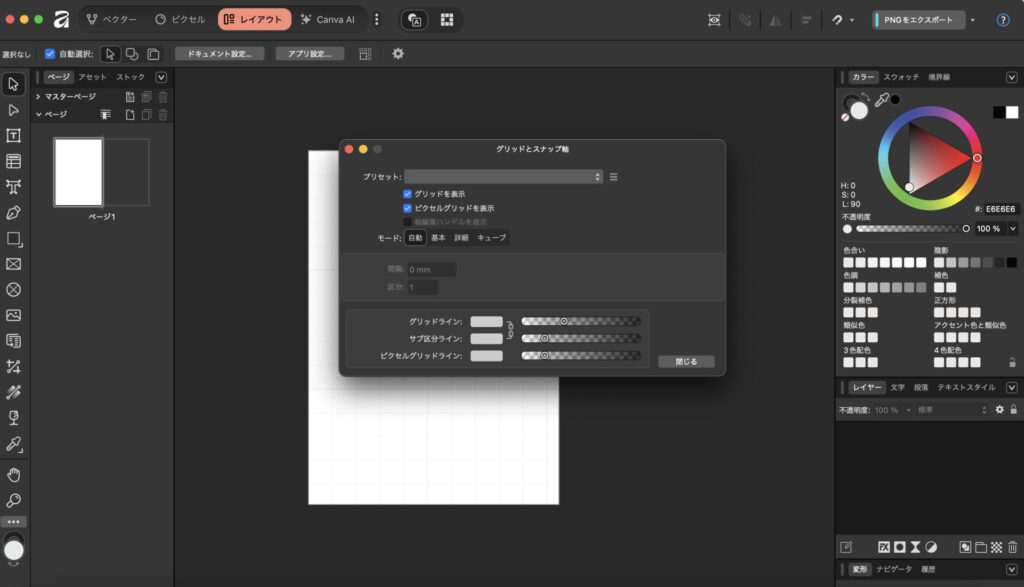Uncheck グリッドを表示 checkbox
1024x587 pixels.
[408, 194]
